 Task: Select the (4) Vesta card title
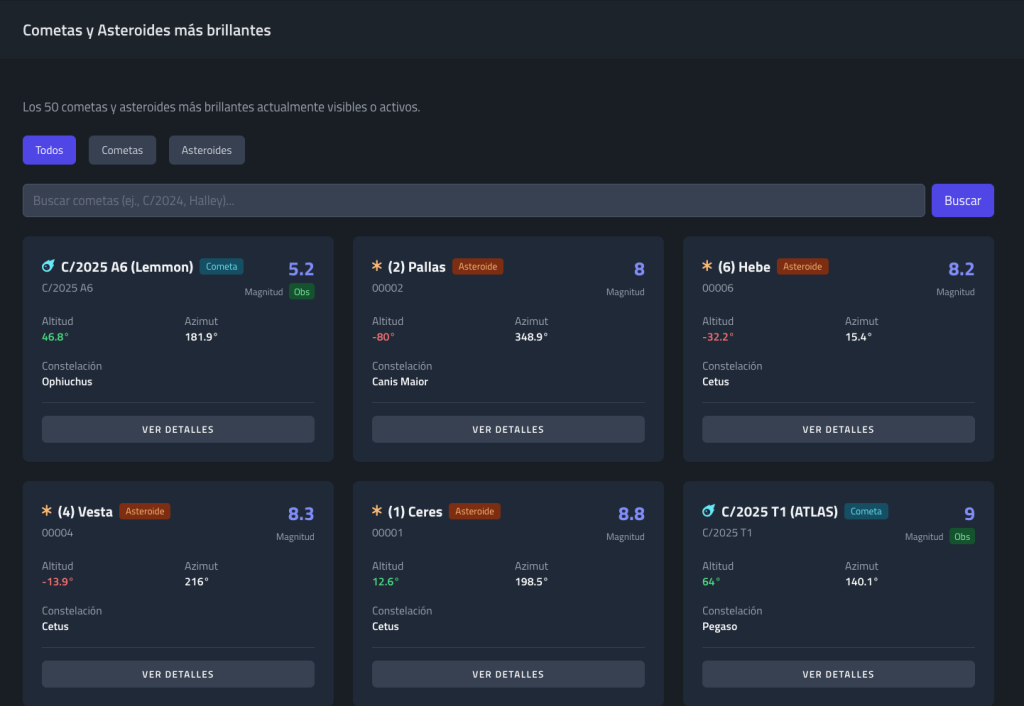pos(85,511)
